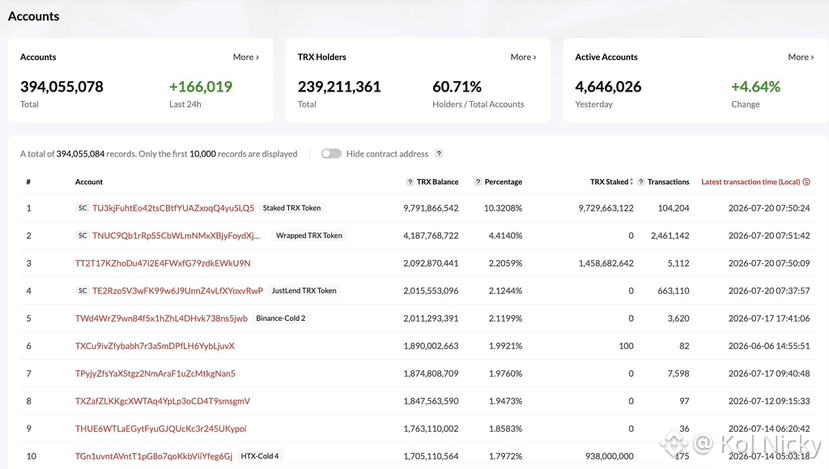Click the SC badge on JustLend TRX Token row
Image resolution: width=829 pixels, height=469 pixels.
tap(82, 290)
